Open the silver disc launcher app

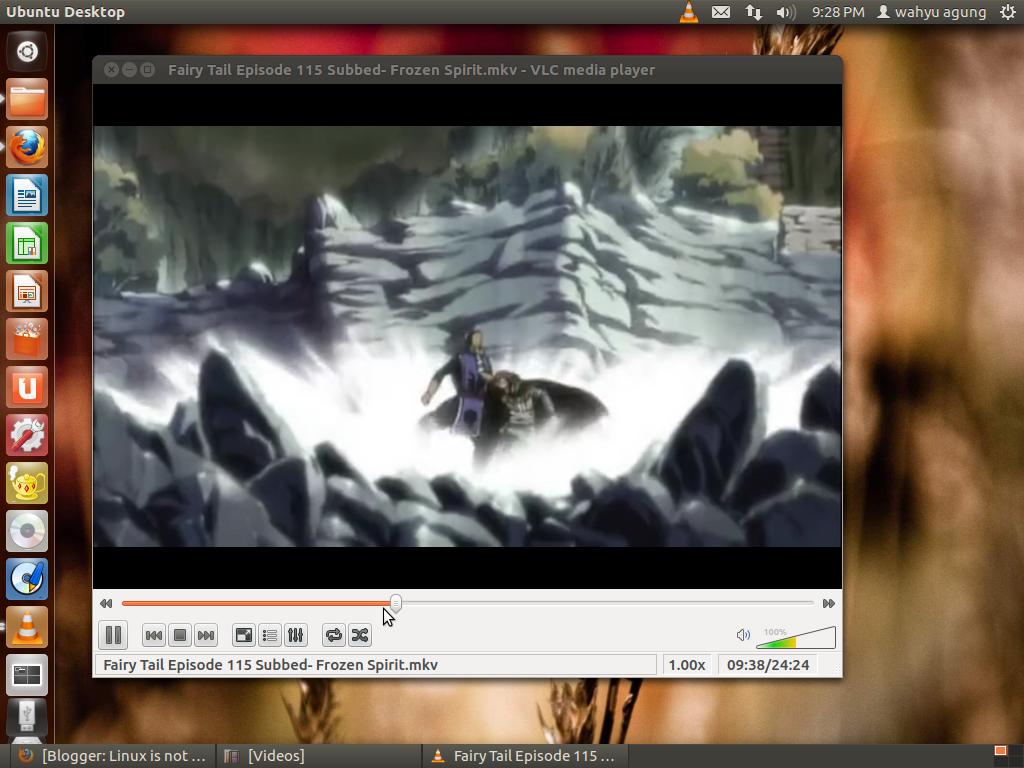[27, 531]
